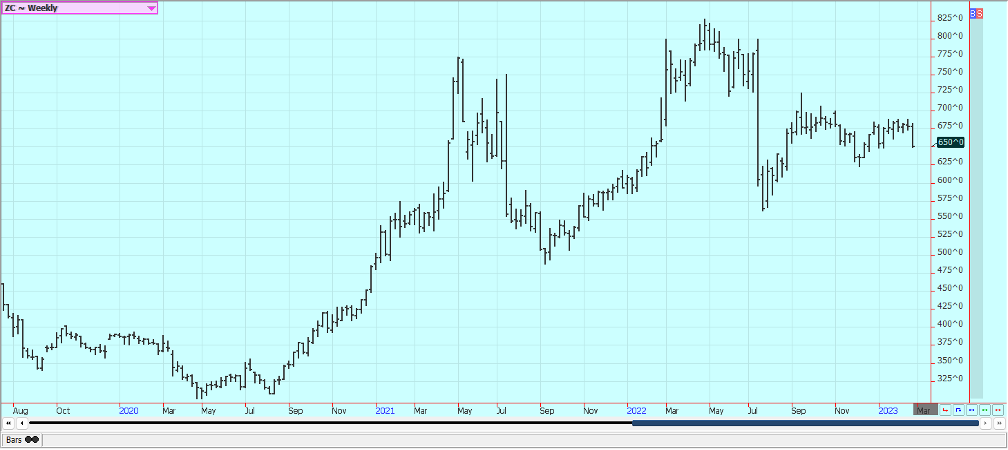Click the 775^0 price axis label
The height and width of the screenshot is (450, 1008).
[951, 54]
